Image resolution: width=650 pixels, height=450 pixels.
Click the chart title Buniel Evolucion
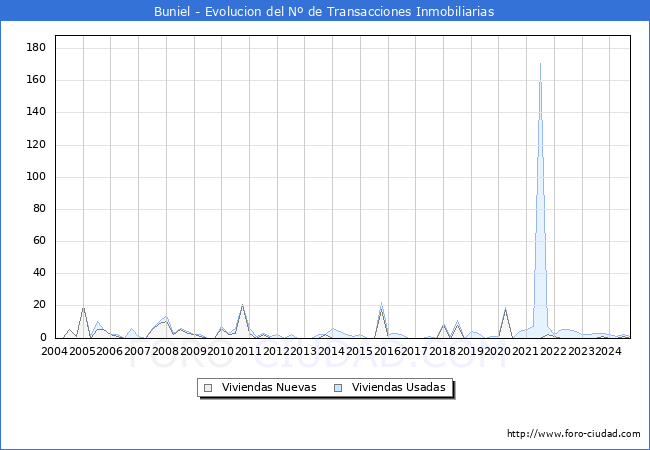tap(324, 11)
